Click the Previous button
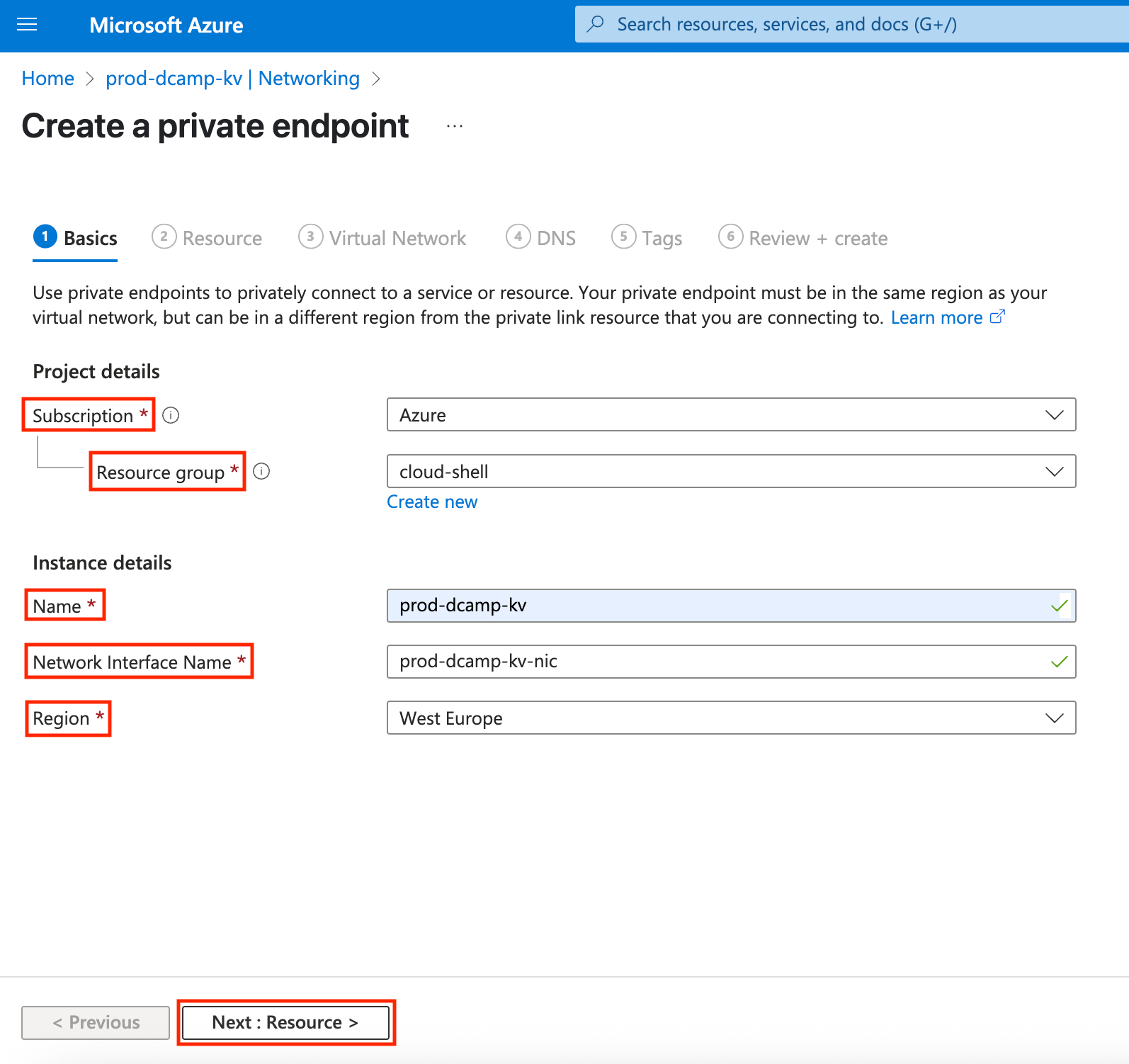The image size is (1129, 1064). [96, 1023]
